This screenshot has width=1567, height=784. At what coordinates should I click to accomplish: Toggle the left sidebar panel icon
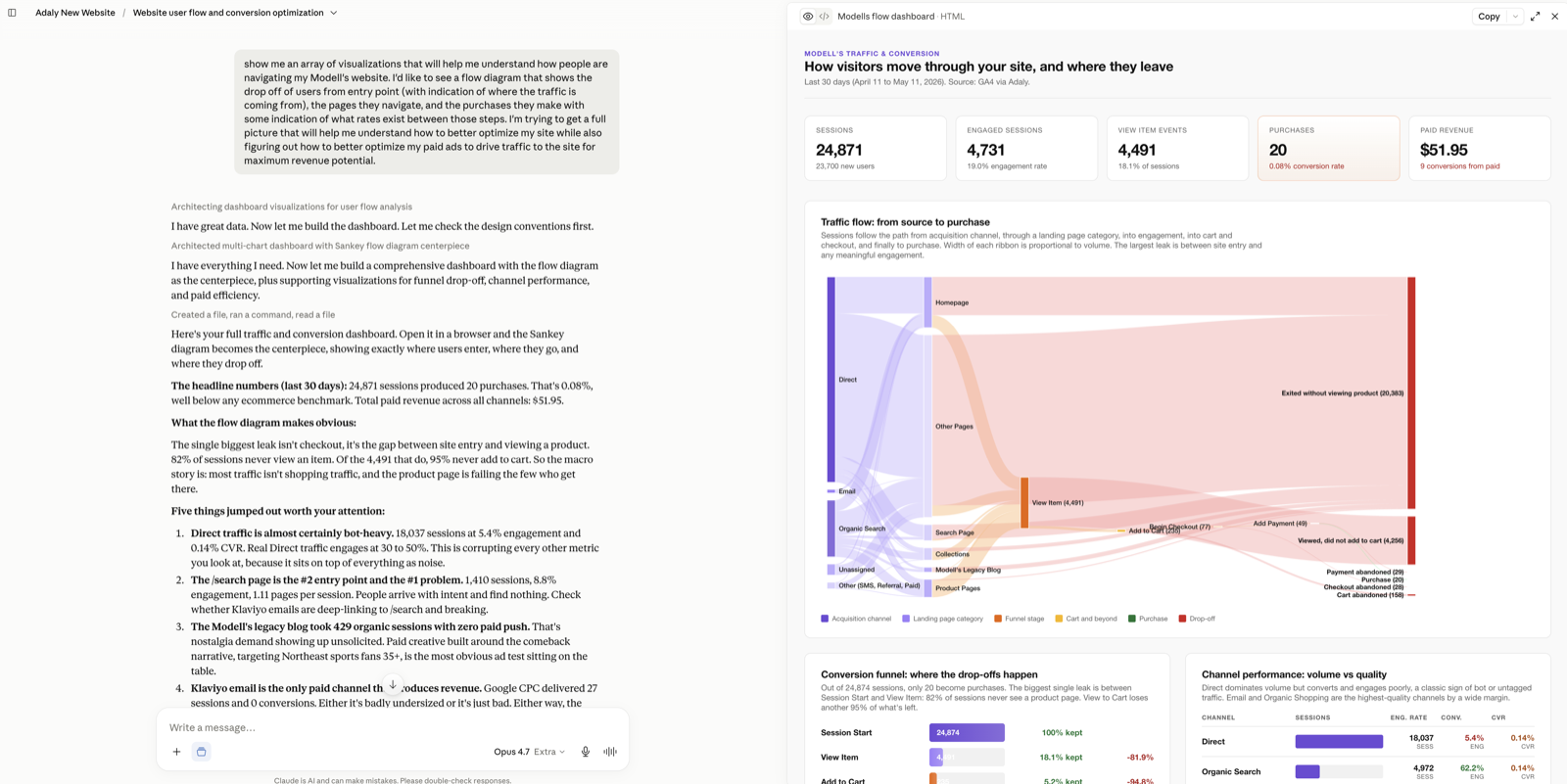[x=12, y=13]
